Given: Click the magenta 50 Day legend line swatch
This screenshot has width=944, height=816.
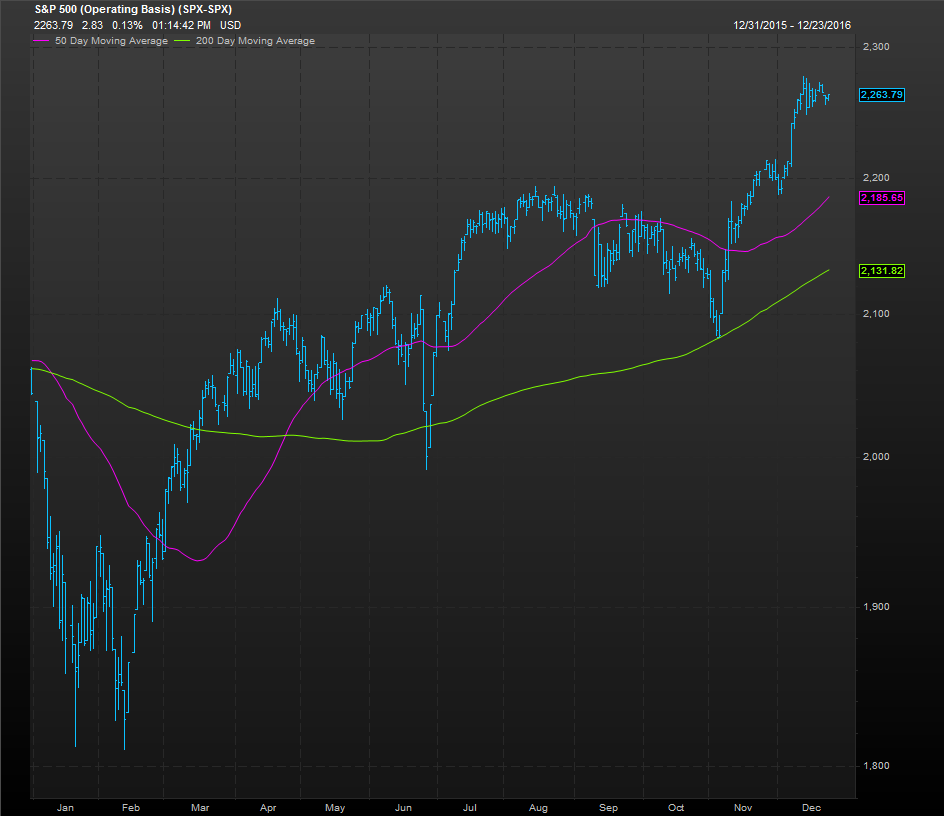Looking at the screenshot, I should coord(42,41).
